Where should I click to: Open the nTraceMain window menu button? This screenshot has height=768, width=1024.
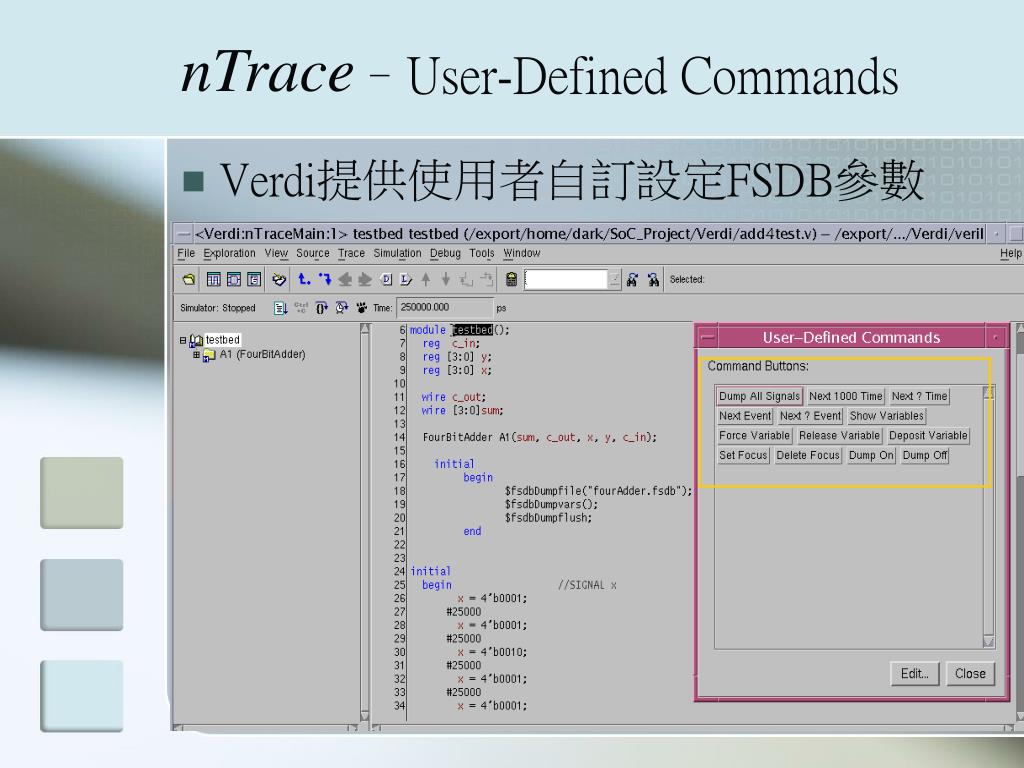tap(184, 234)
